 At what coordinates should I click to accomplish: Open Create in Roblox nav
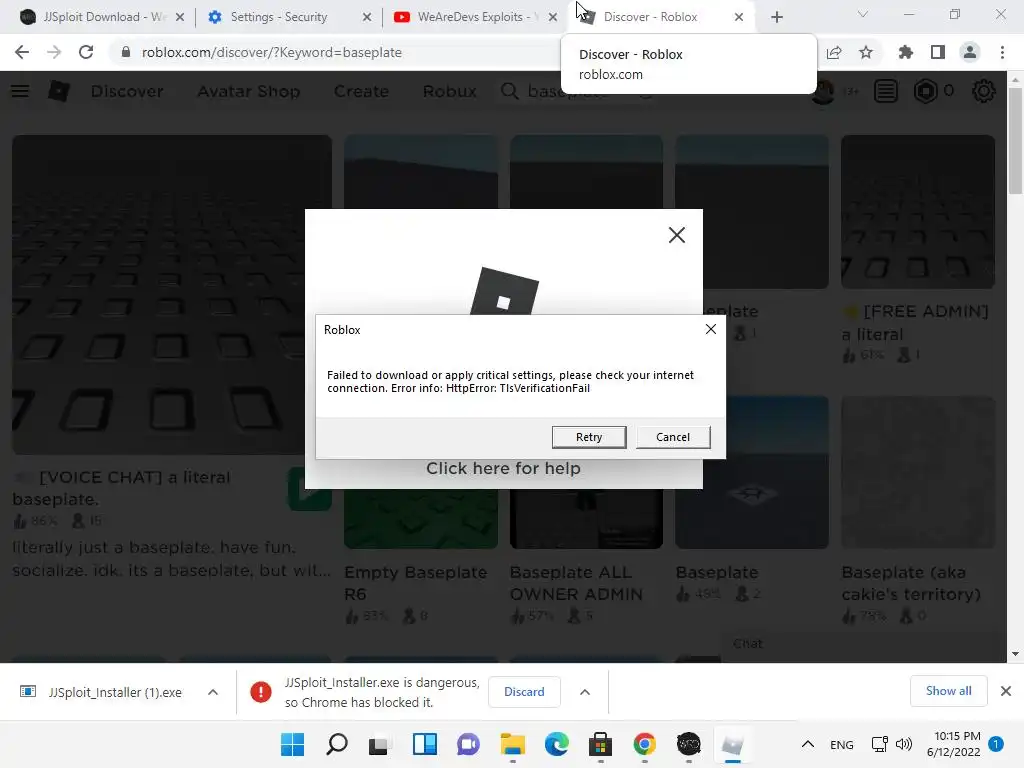point(361,91)
